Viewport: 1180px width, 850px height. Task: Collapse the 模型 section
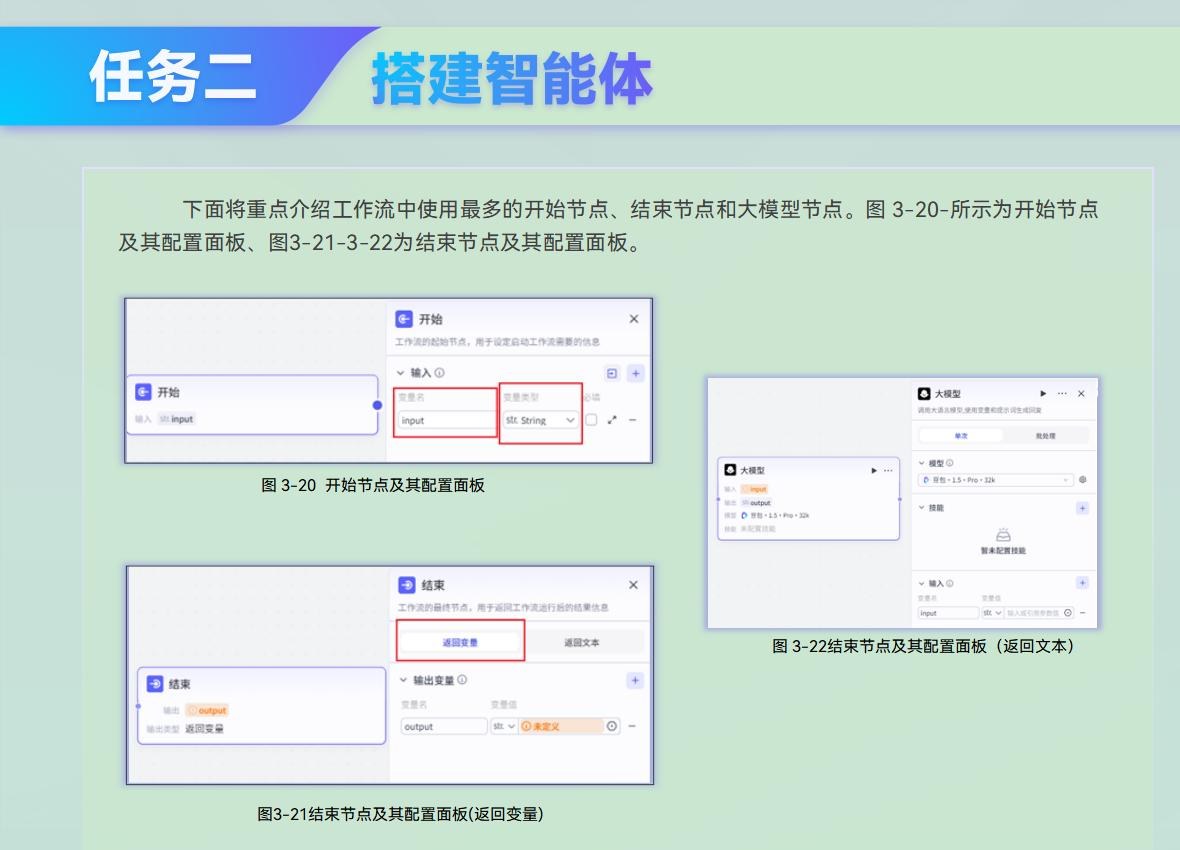[x=922, y=463]
